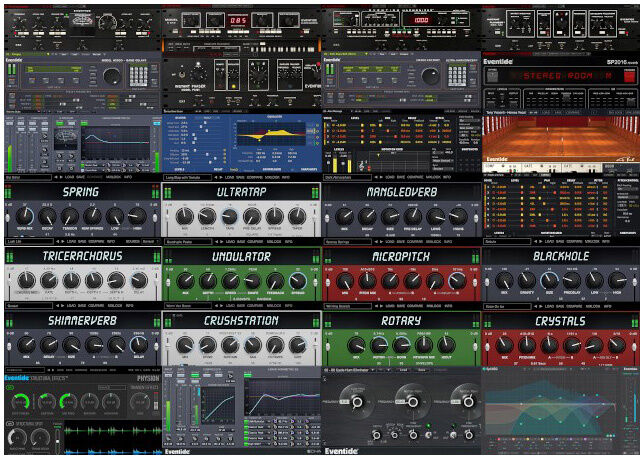Open the preset name field above ULTRATAP
The image size is (640, 456).
tap(188, 178)
